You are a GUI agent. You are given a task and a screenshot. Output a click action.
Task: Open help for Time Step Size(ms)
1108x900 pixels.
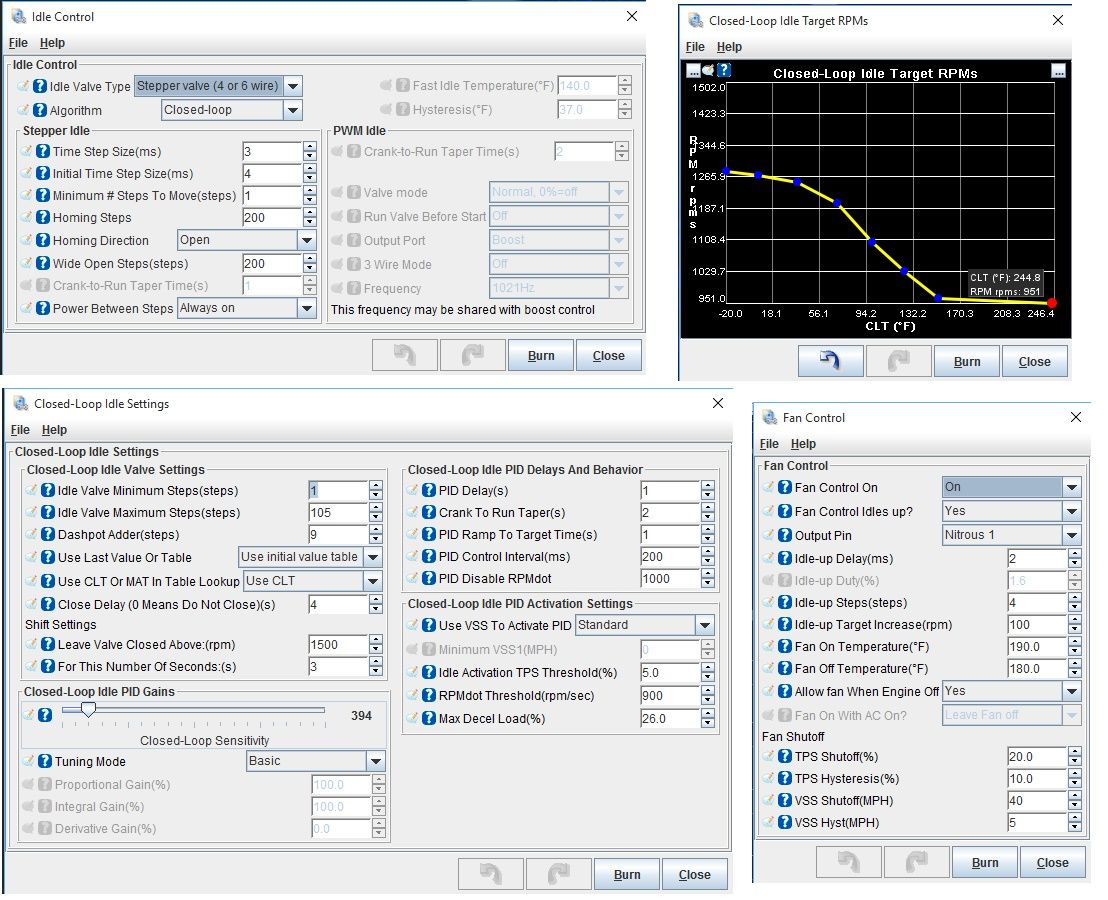43,151
